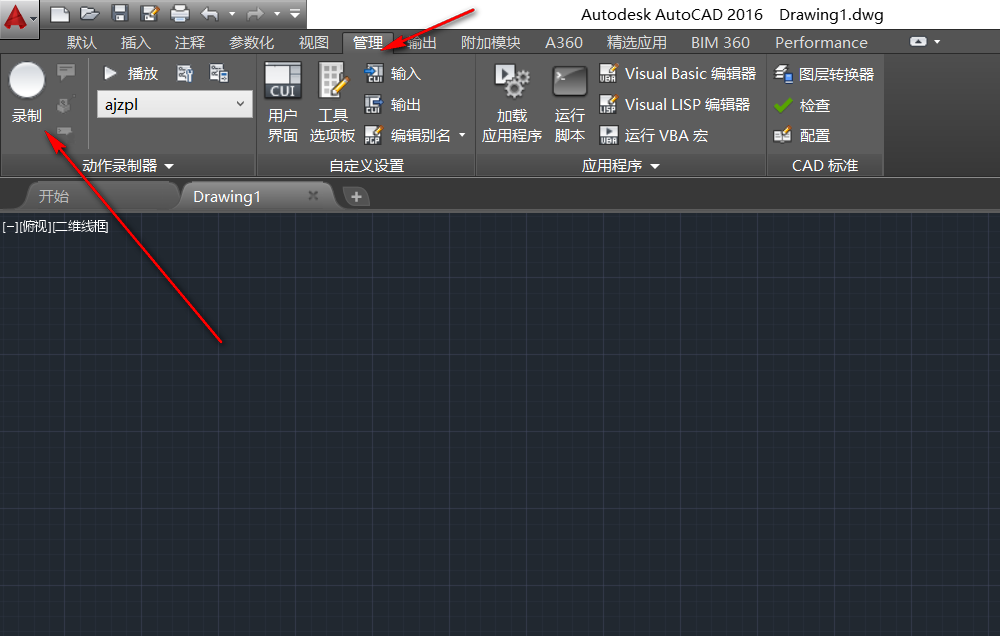The height and width of the screenshot is (636, 1000).
Task: Open the [-] viewport controls menu
Action: point(10,226)
